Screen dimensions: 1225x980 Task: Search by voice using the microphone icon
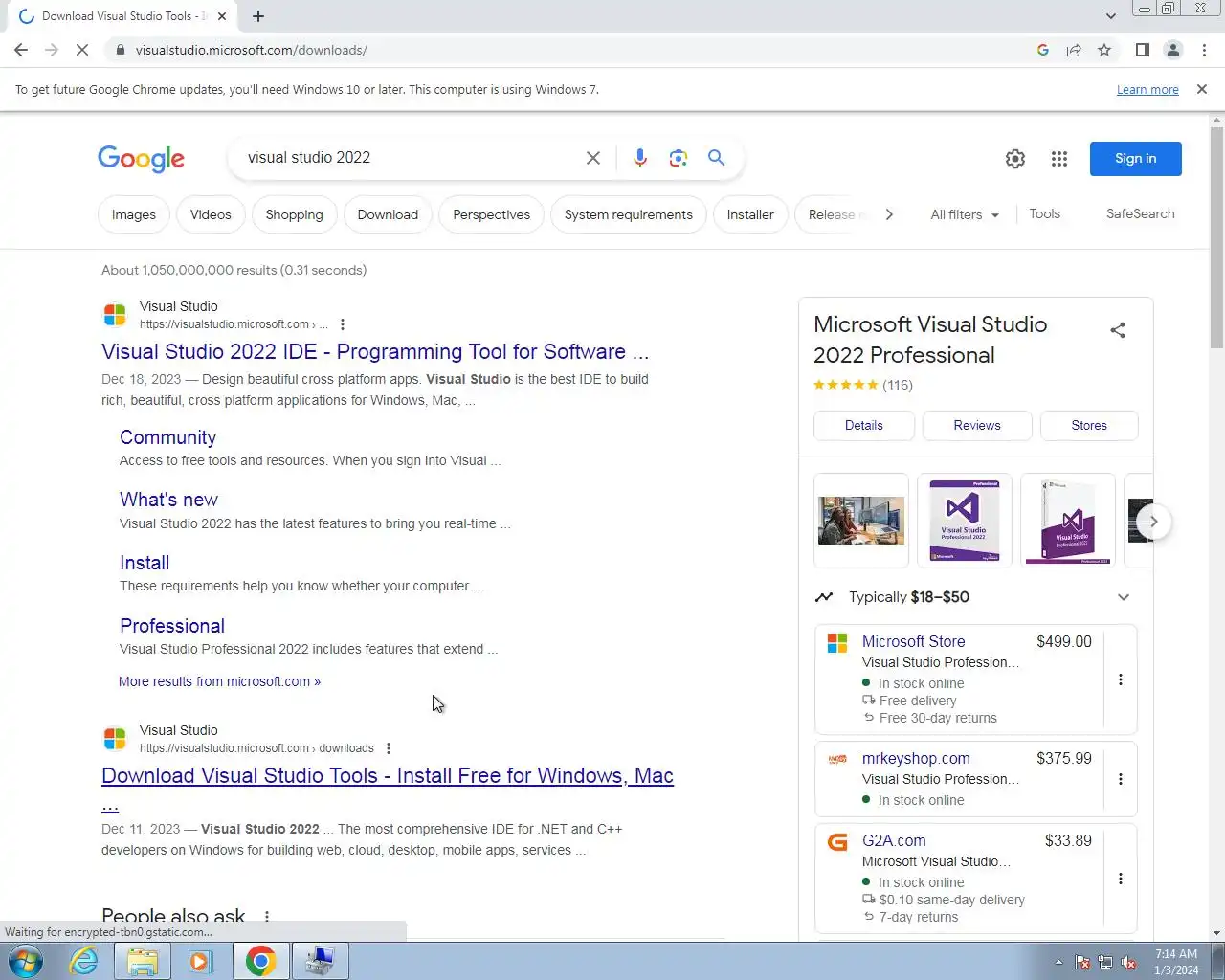click(640, 158)
